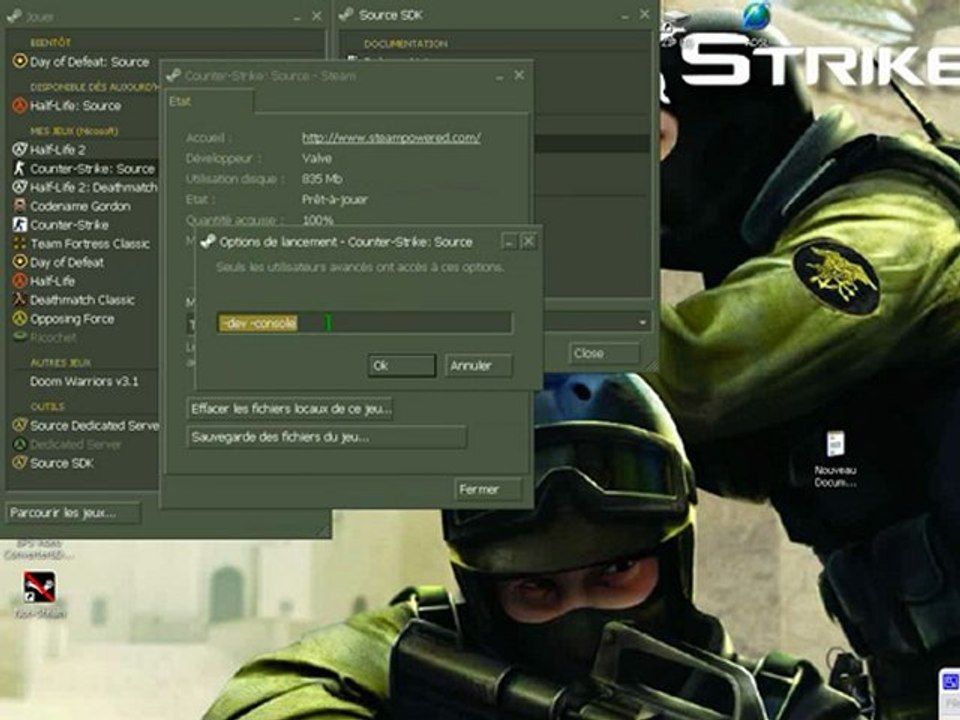Click Steam logo in the Source SDK window title
The height and width of the screenshot is (720, 960).
[347, 15]
